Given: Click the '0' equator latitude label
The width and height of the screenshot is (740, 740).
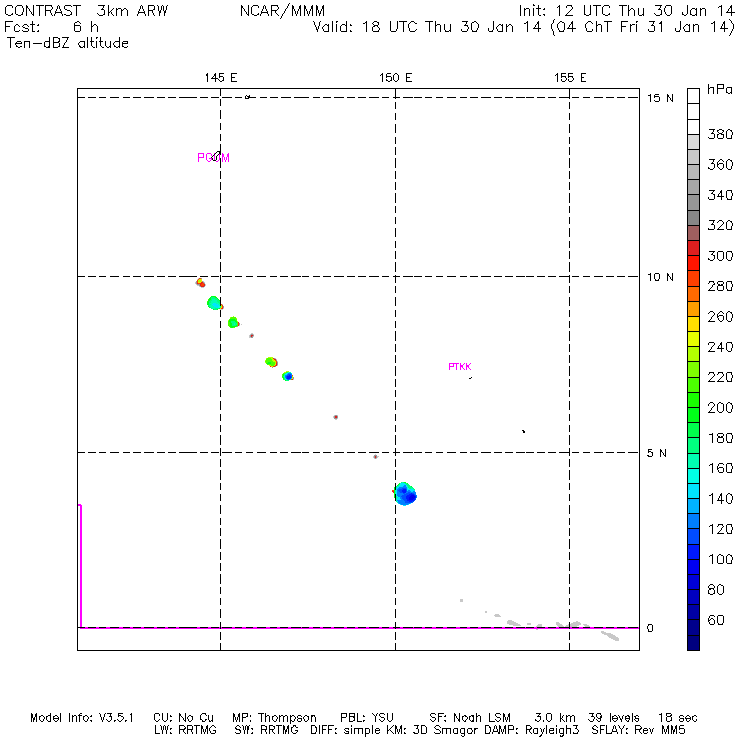Looking at the screenshot, I should click(650, 628).
